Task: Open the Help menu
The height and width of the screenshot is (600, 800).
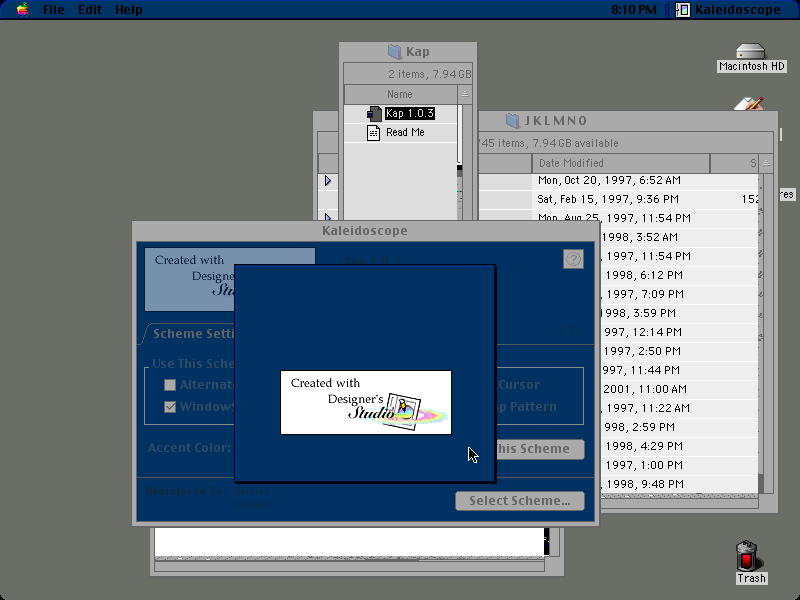Action: tap(129, 10)
